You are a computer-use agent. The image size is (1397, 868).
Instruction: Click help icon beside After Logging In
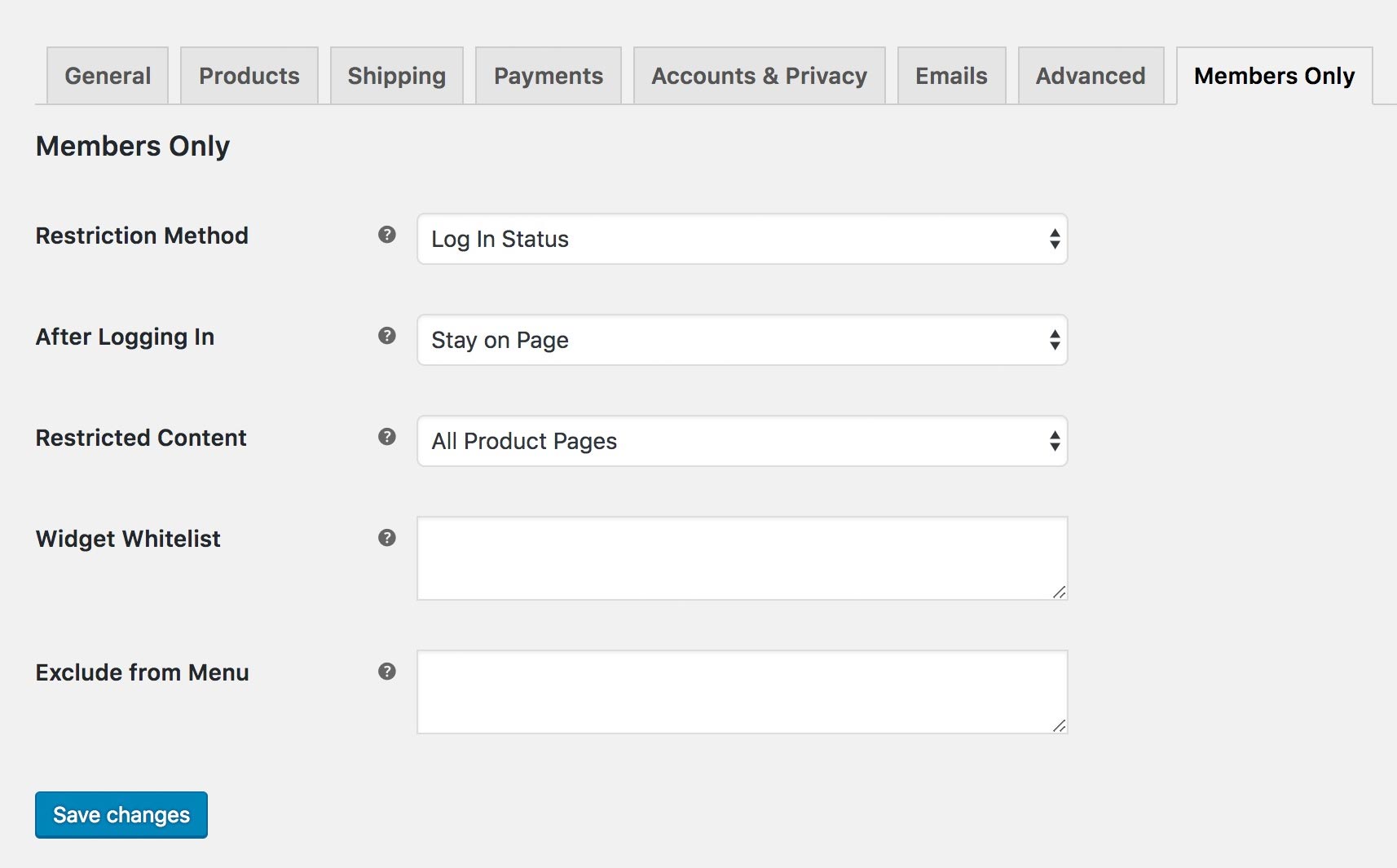pyautogui.click(x=387, y=336)
